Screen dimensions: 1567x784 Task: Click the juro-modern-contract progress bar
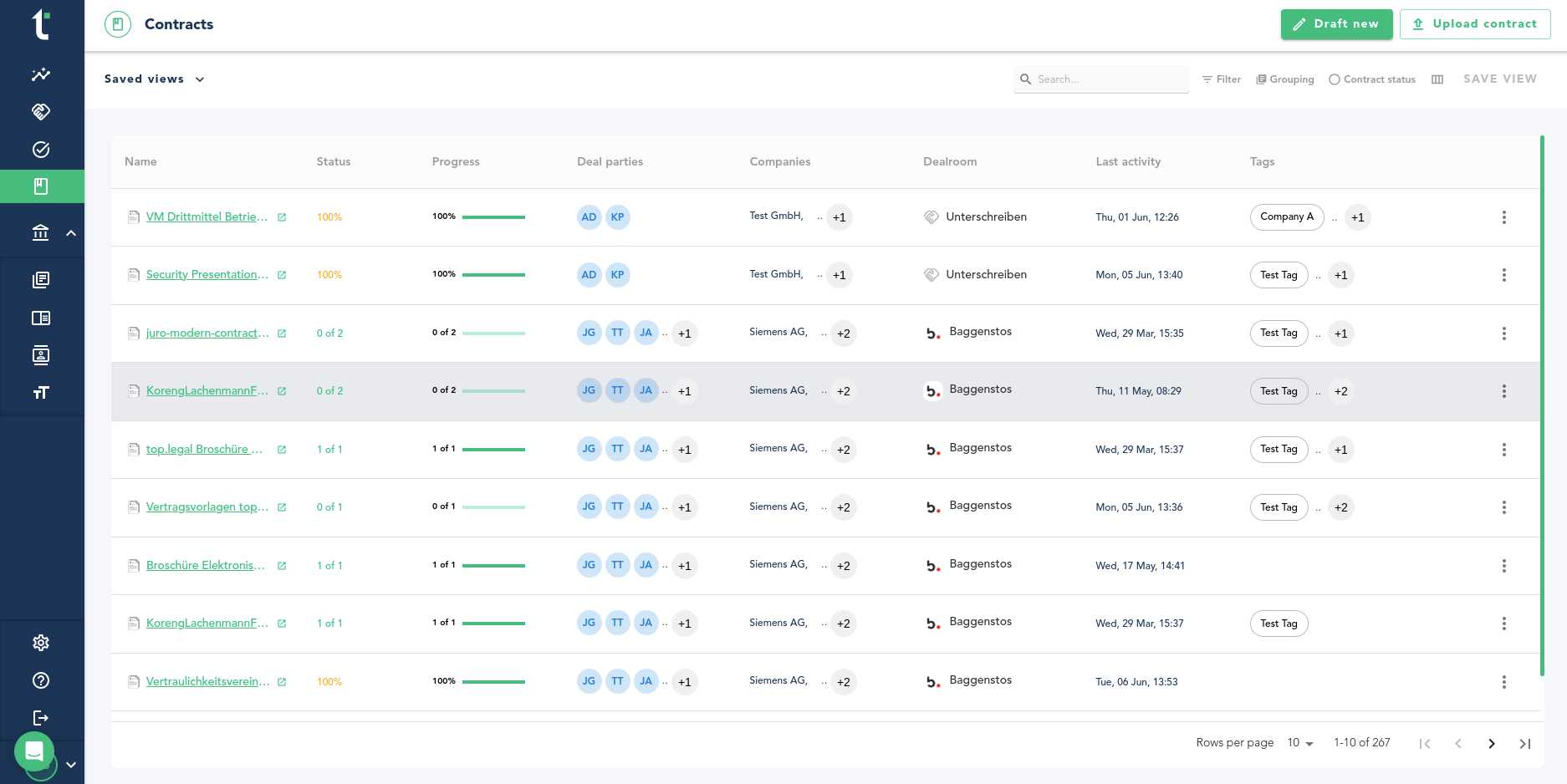[x=493, y=333]
